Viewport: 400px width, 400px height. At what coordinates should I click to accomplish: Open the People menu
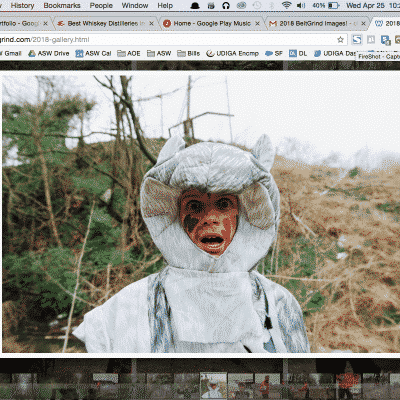[101, 6]
